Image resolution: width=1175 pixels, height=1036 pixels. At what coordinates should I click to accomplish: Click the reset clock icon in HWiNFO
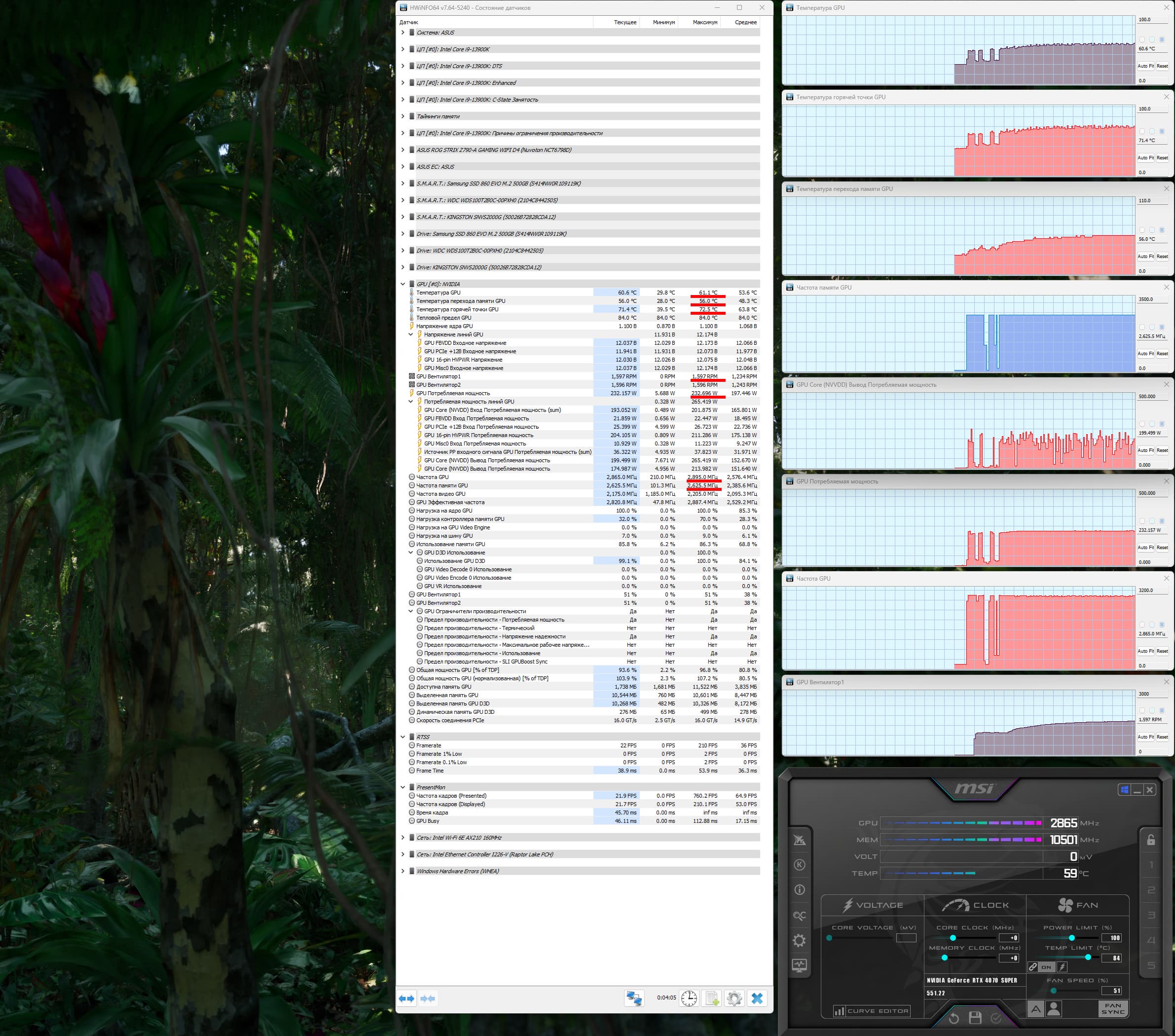[689, 999]
